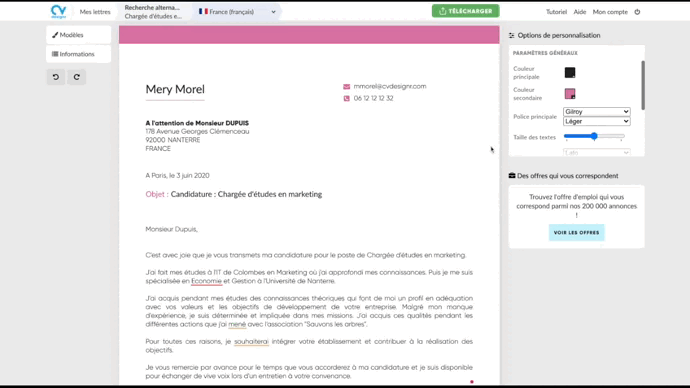Click the options panel scrollbar
The width and height of the screenshot is (690, 388).
643,85
